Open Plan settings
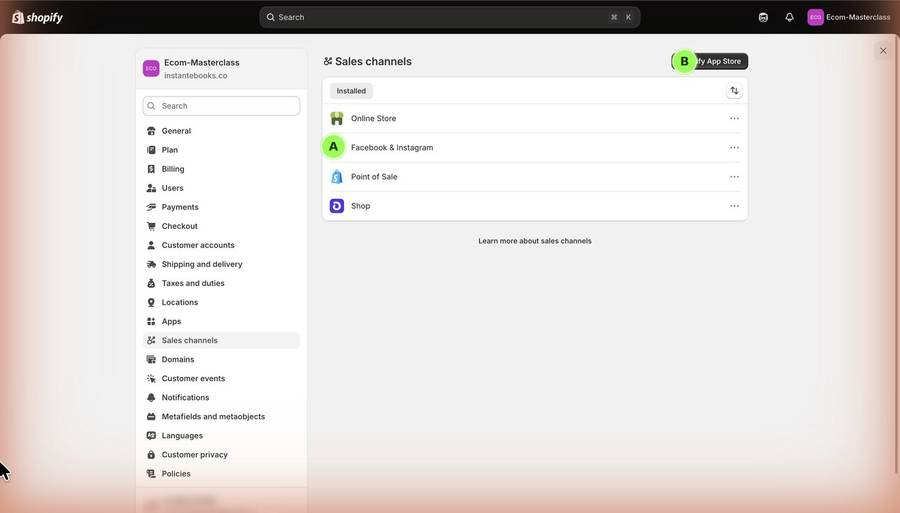 (221, 150)
